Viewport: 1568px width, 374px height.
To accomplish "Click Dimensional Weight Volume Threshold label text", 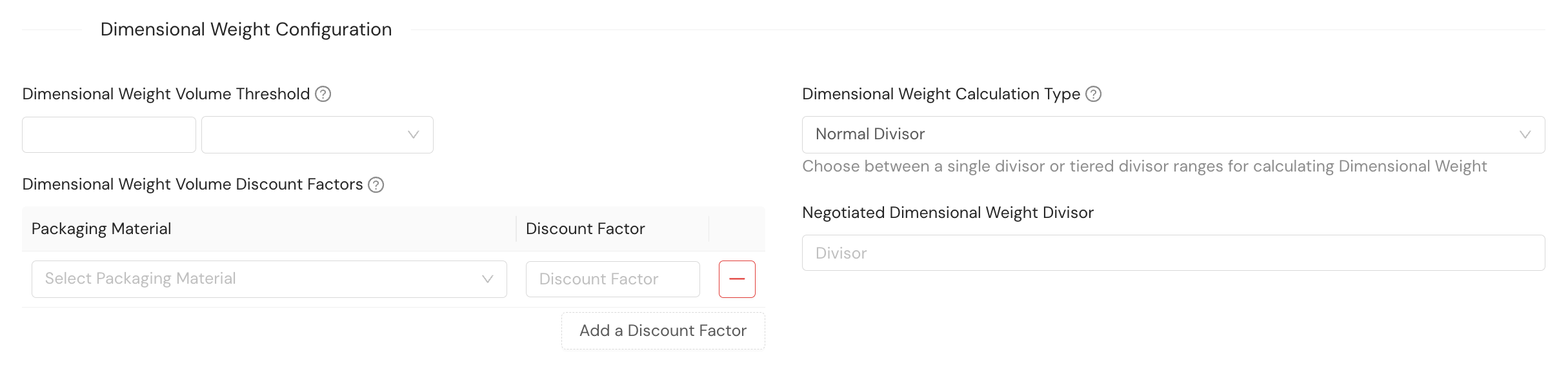I will pos(166,94).
